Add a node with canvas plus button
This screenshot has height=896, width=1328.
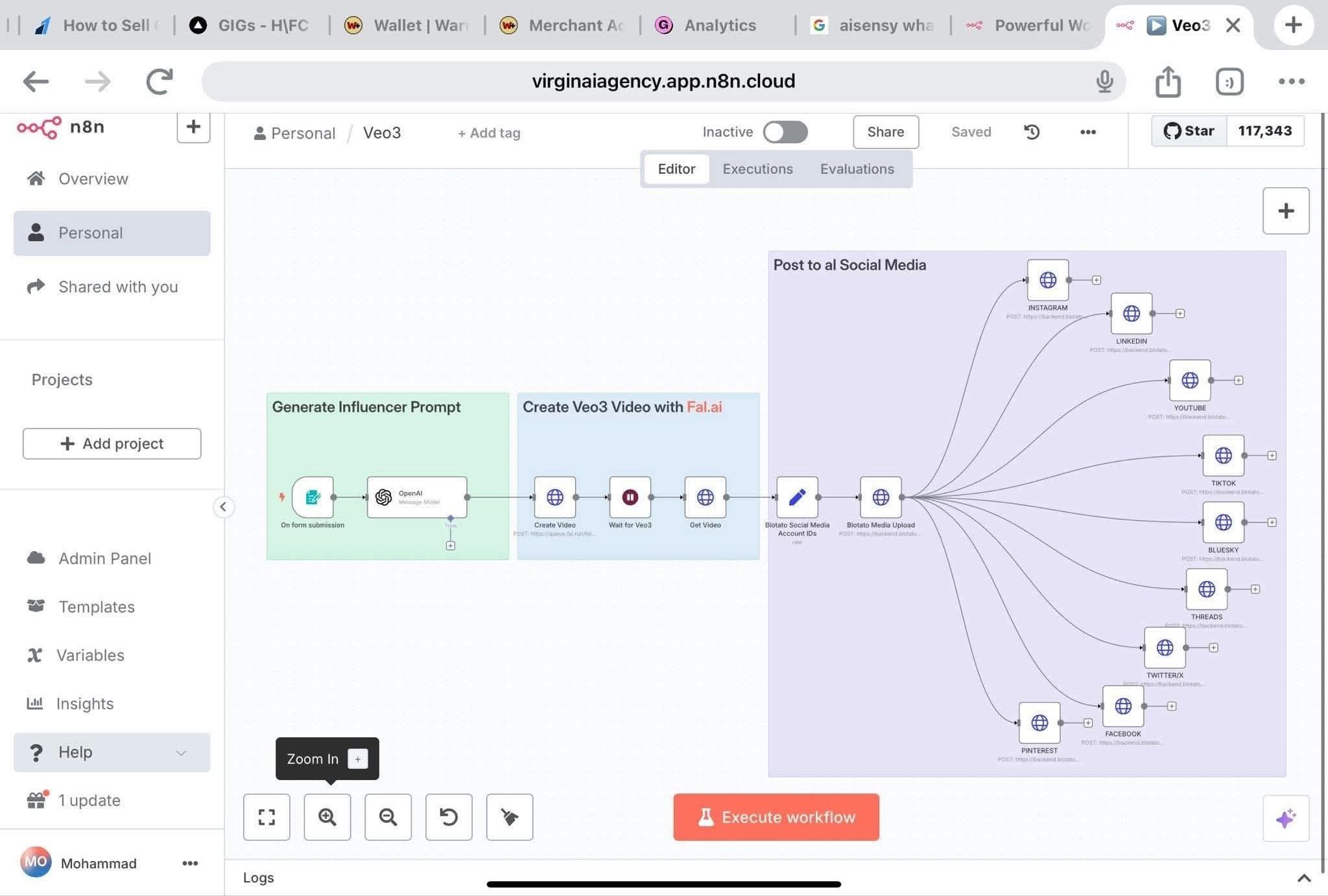1286,211
